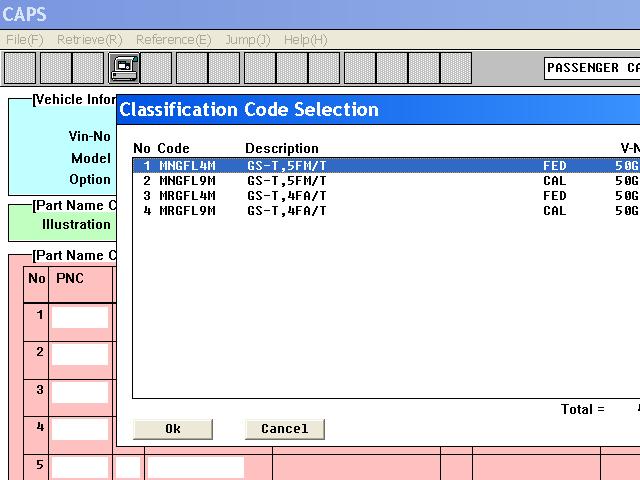Click FED value in row 3
The image size is (640, 480).
point(555,196)
